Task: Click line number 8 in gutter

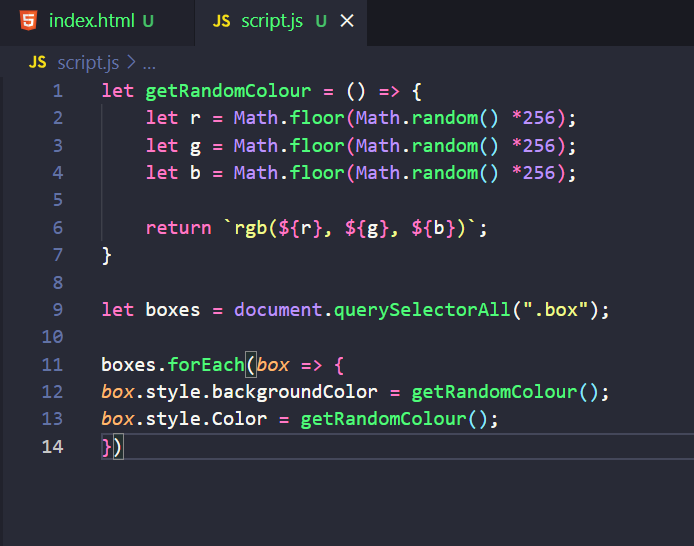Action: click(58, 283)
